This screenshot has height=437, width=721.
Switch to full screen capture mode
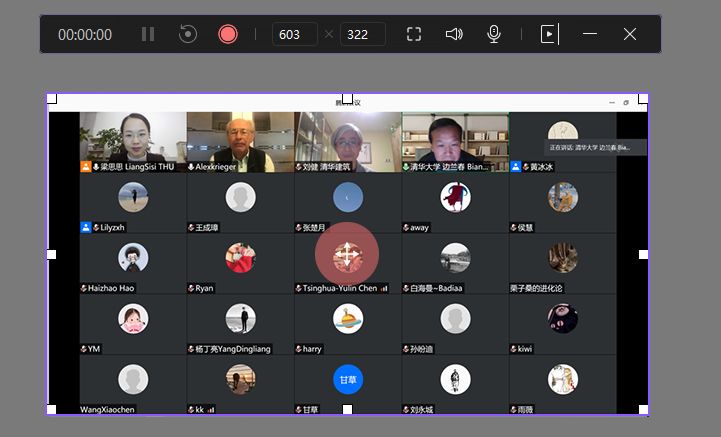414,34
